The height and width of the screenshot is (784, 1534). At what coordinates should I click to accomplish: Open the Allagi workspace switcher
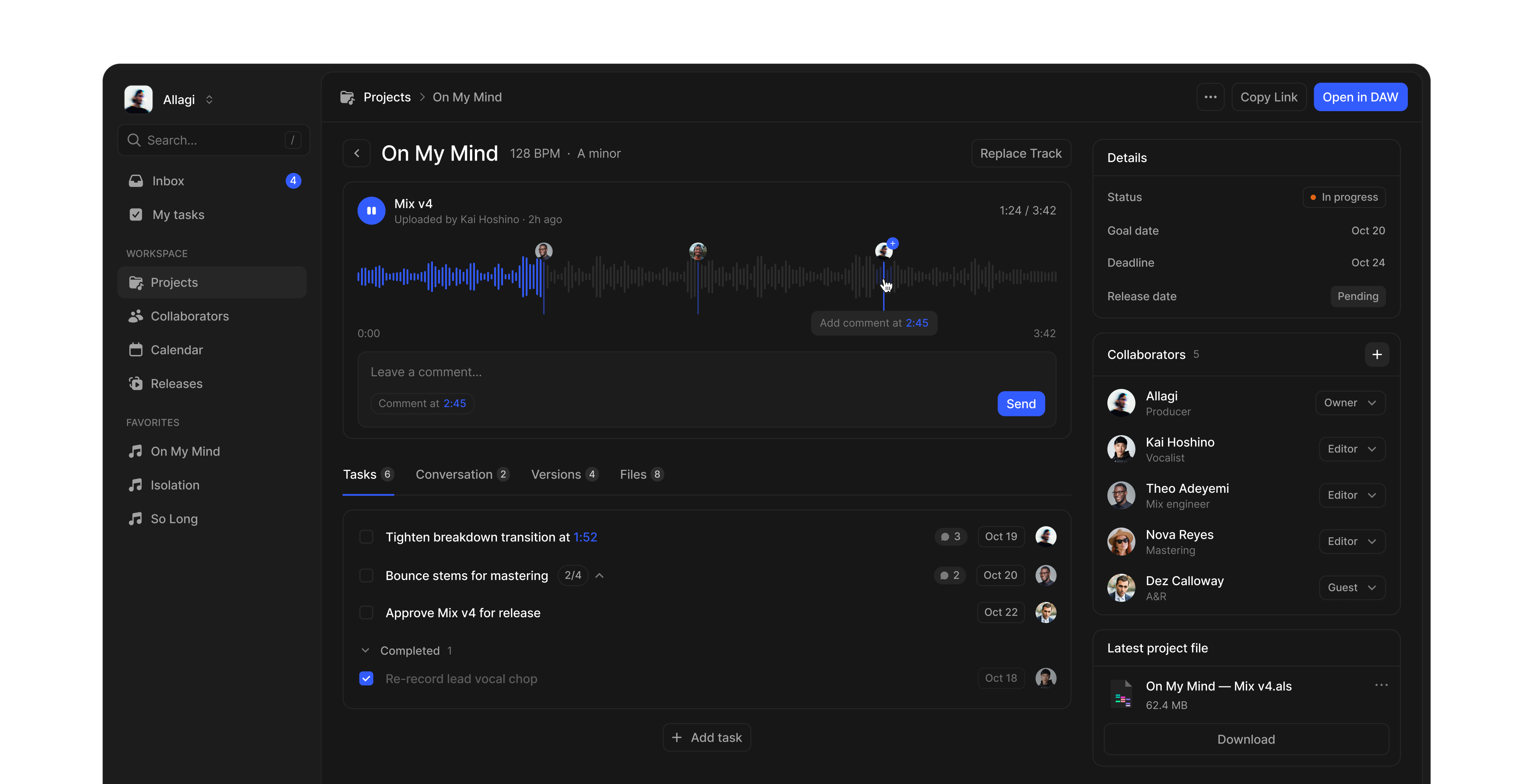[x=170, y=100]
